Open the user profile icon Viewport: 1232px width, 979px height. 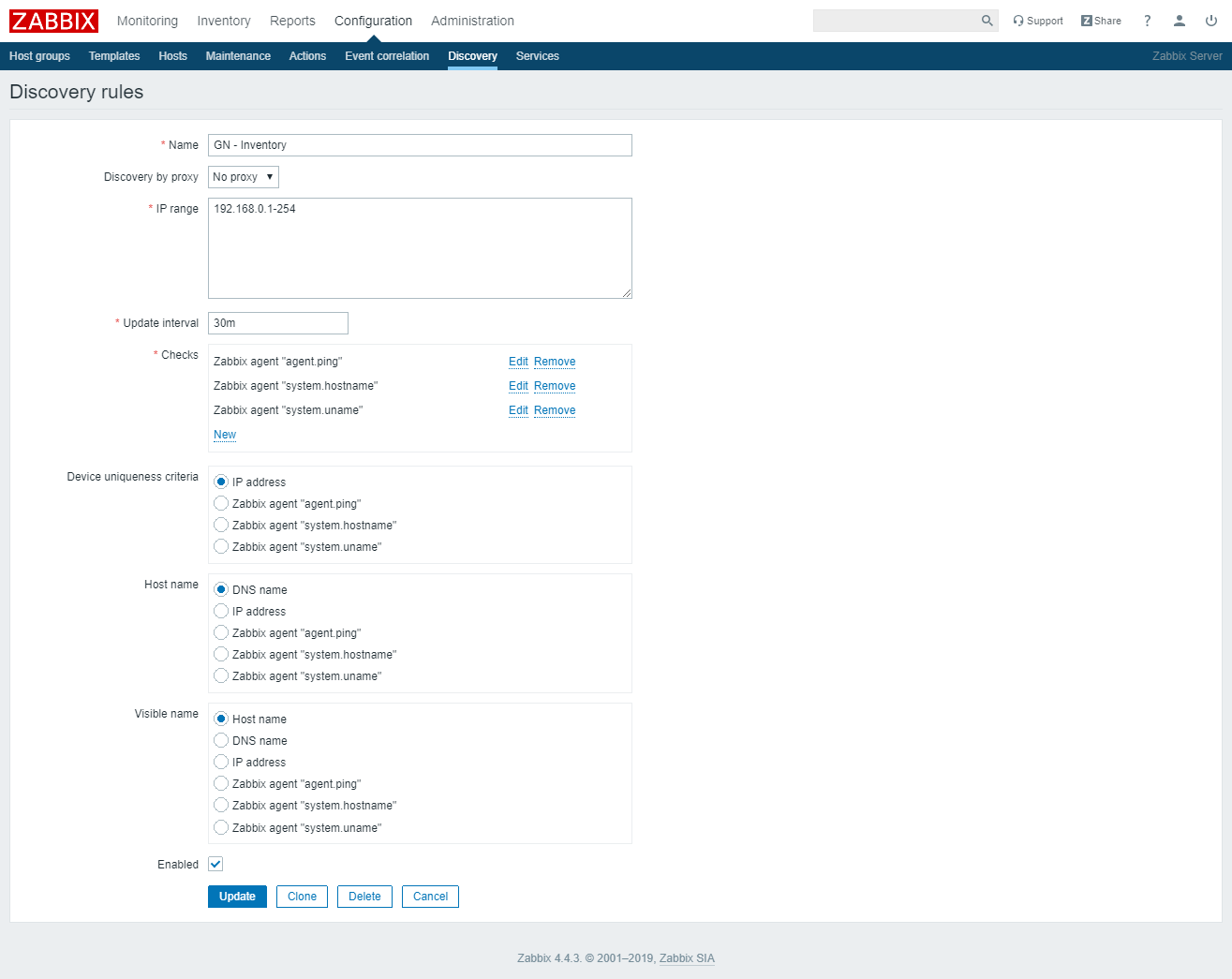pos(1180,21)
